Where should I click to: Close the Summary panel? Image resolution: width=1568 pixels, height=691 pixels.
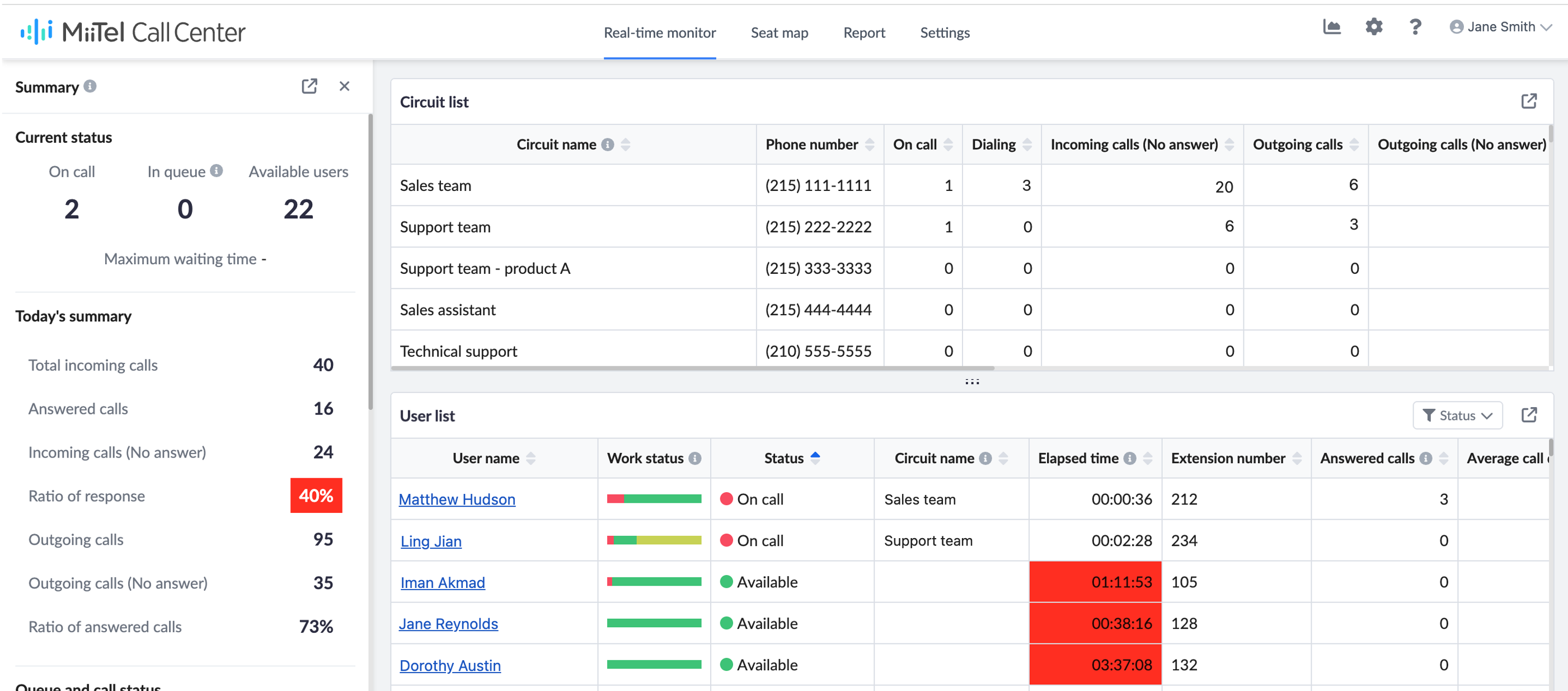pos(344,87)
